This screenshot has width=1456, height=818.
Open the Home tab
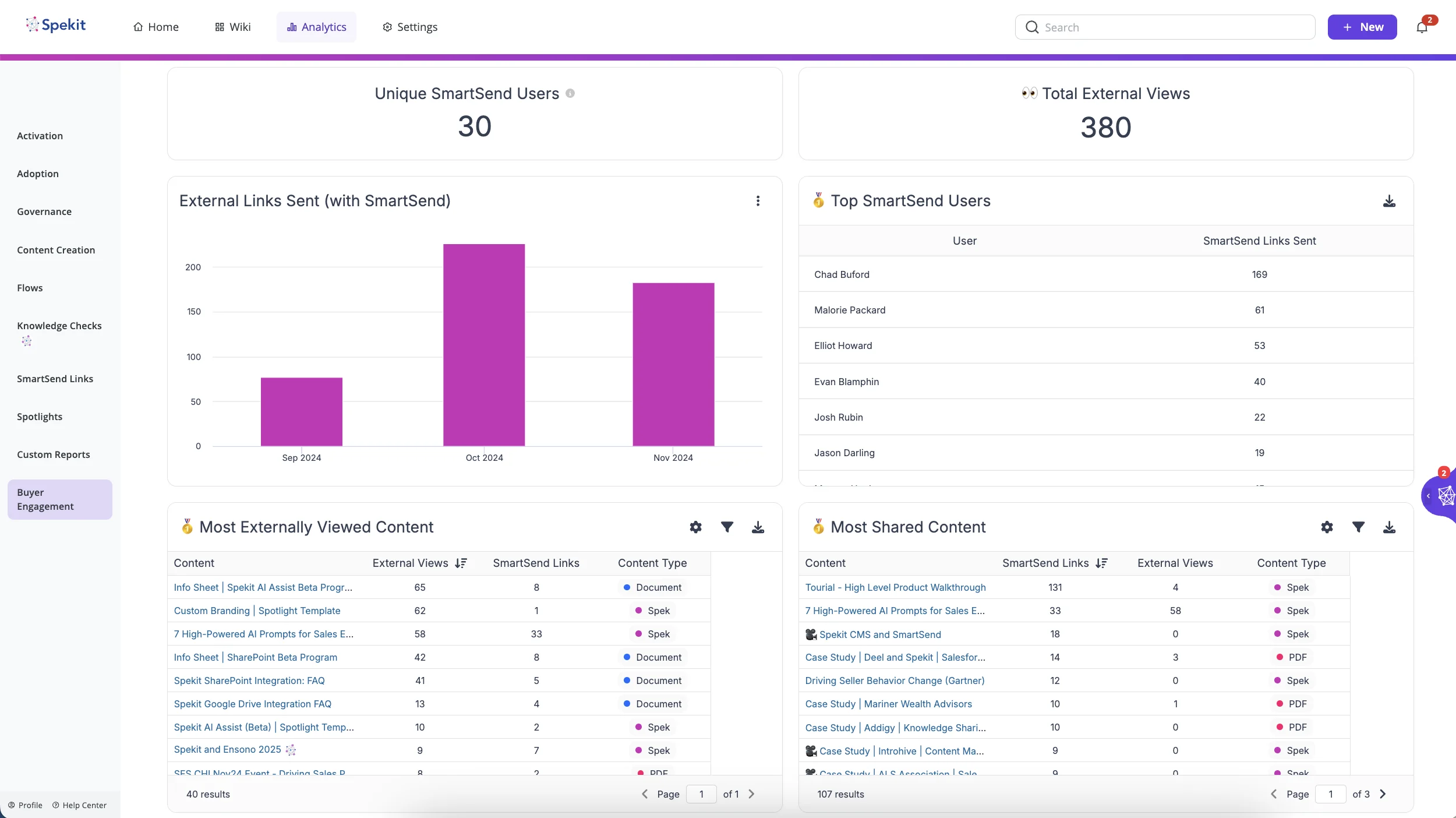point(156,27)
